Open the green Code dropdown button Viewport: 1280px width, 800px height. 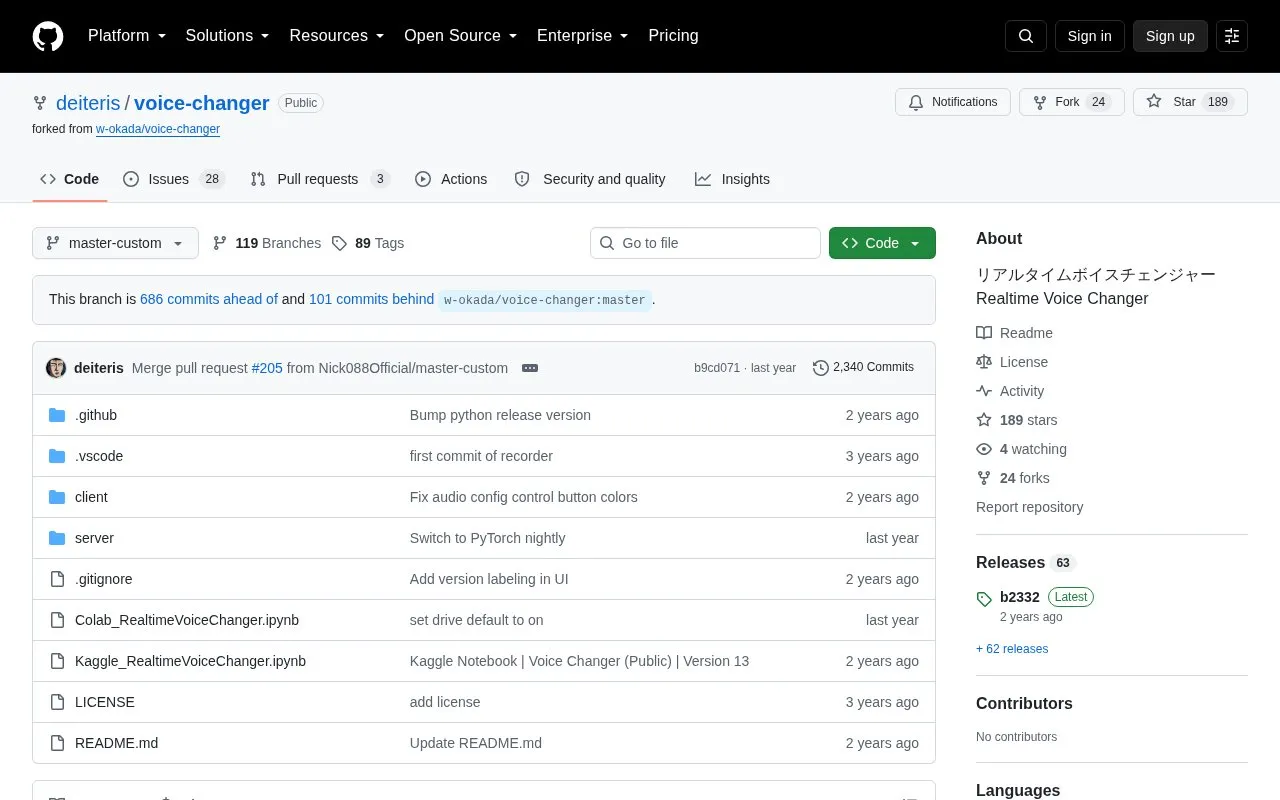(x=882, y=243)
